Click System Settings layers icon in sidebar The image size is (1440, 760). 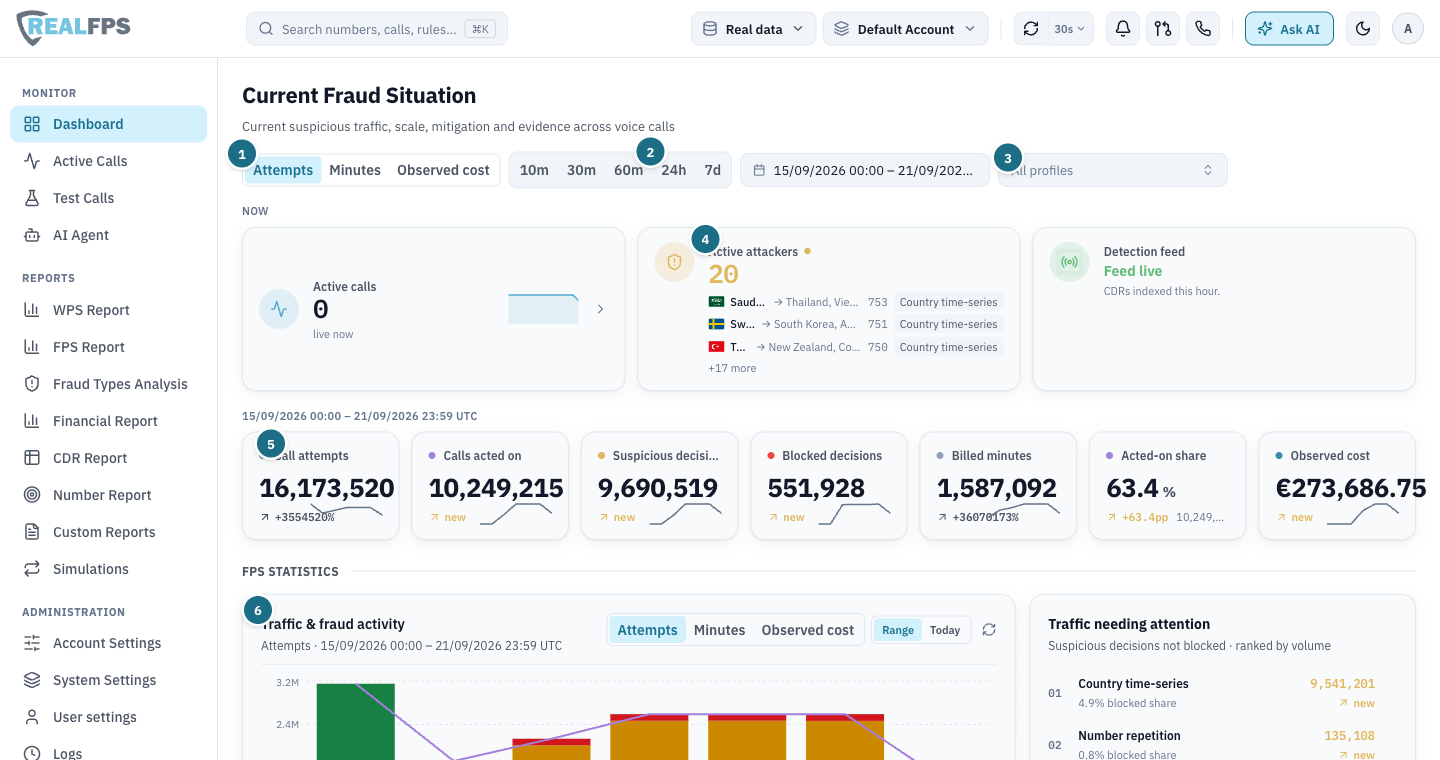32,680
